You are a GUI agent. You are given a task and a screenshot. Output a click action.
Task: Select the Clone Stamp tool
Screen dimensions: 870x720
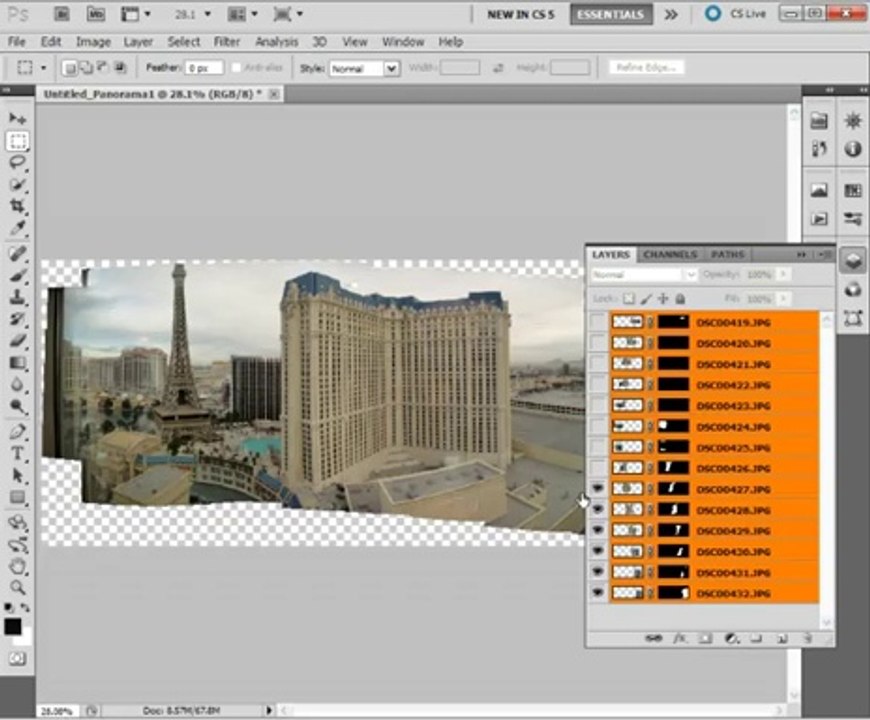[17, 297]
